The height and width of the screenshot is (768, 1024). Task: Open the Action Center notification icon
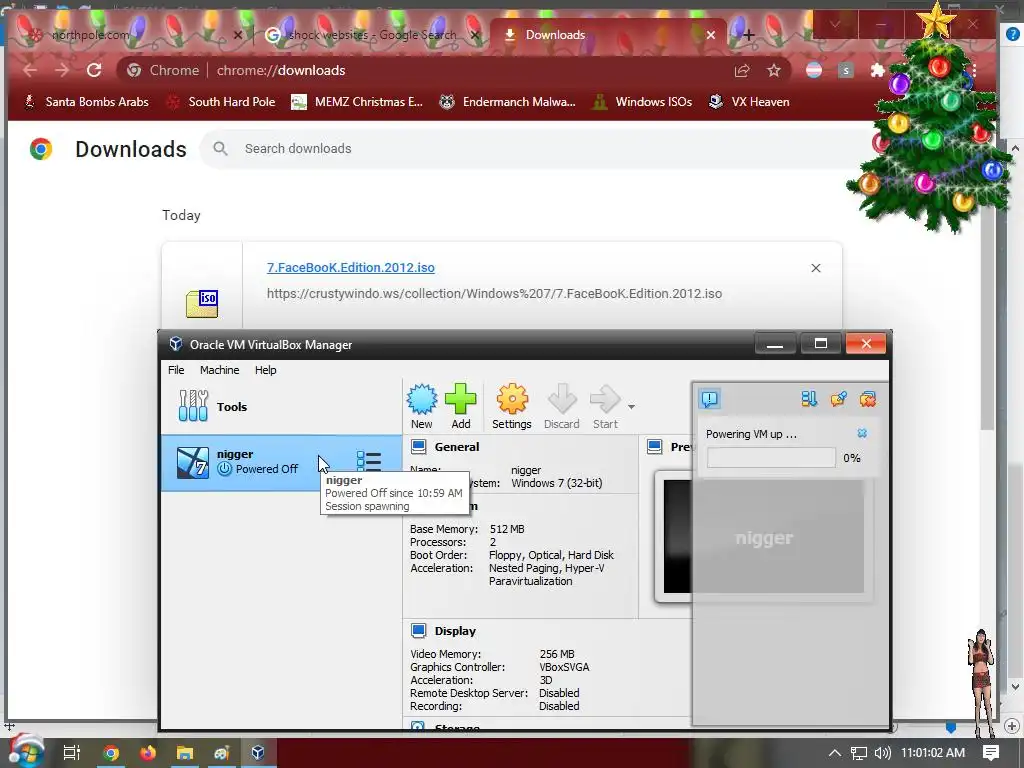[991, 752]
